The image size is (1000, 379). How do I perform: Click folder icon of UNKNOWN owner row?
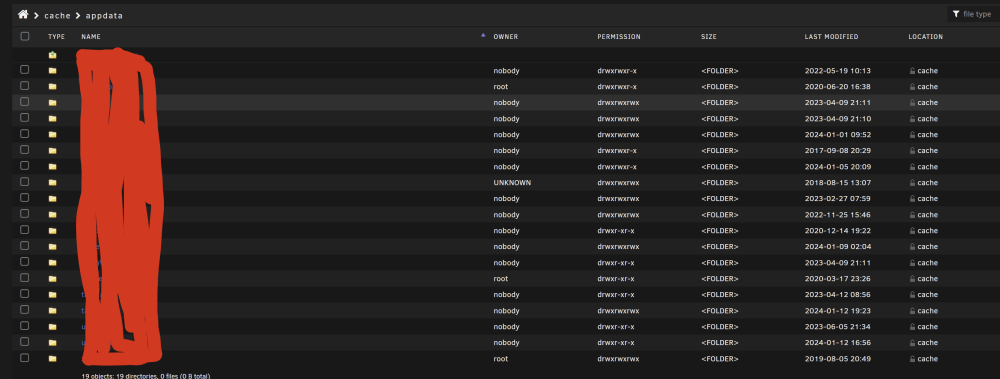pyautogui.click(x=52, y=182)
